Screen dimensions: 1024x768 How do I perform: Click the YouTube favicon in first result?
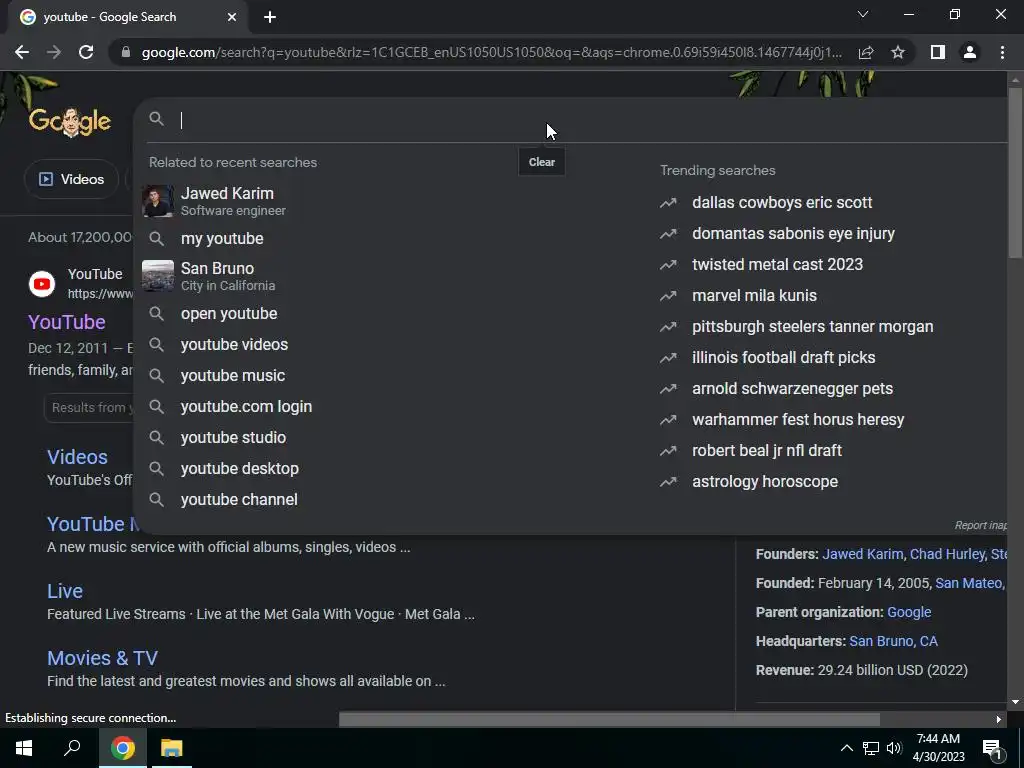[42, 284]
